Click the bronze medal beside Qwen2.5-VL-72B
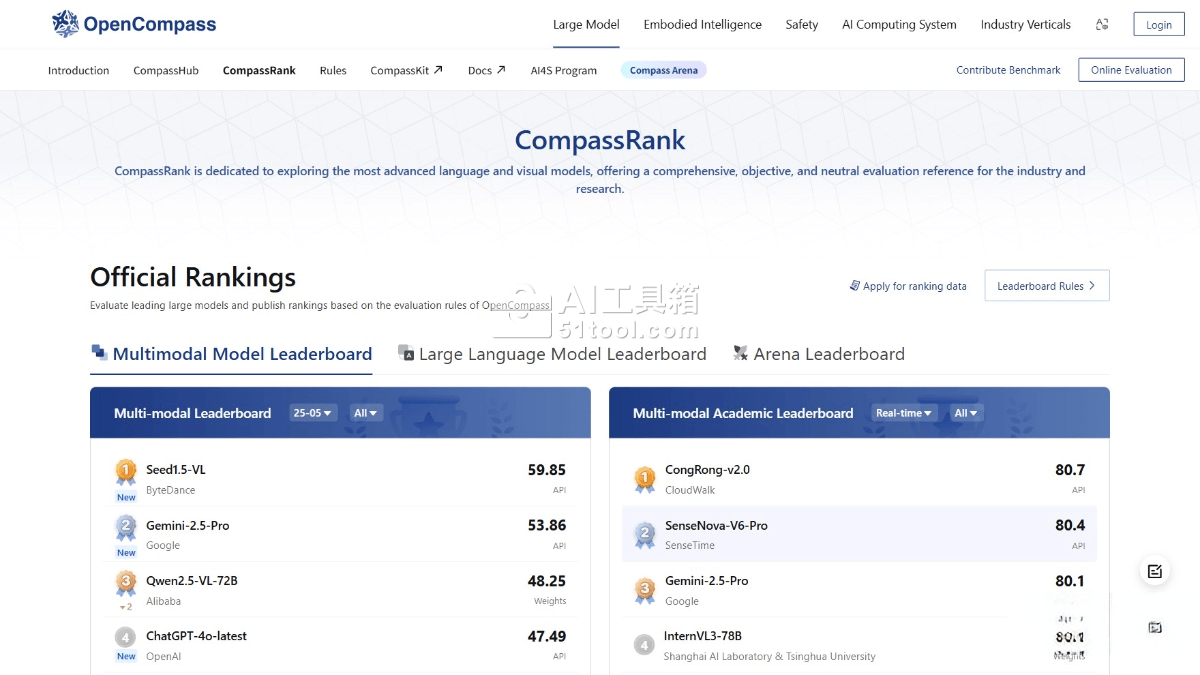 click(126, 583)
